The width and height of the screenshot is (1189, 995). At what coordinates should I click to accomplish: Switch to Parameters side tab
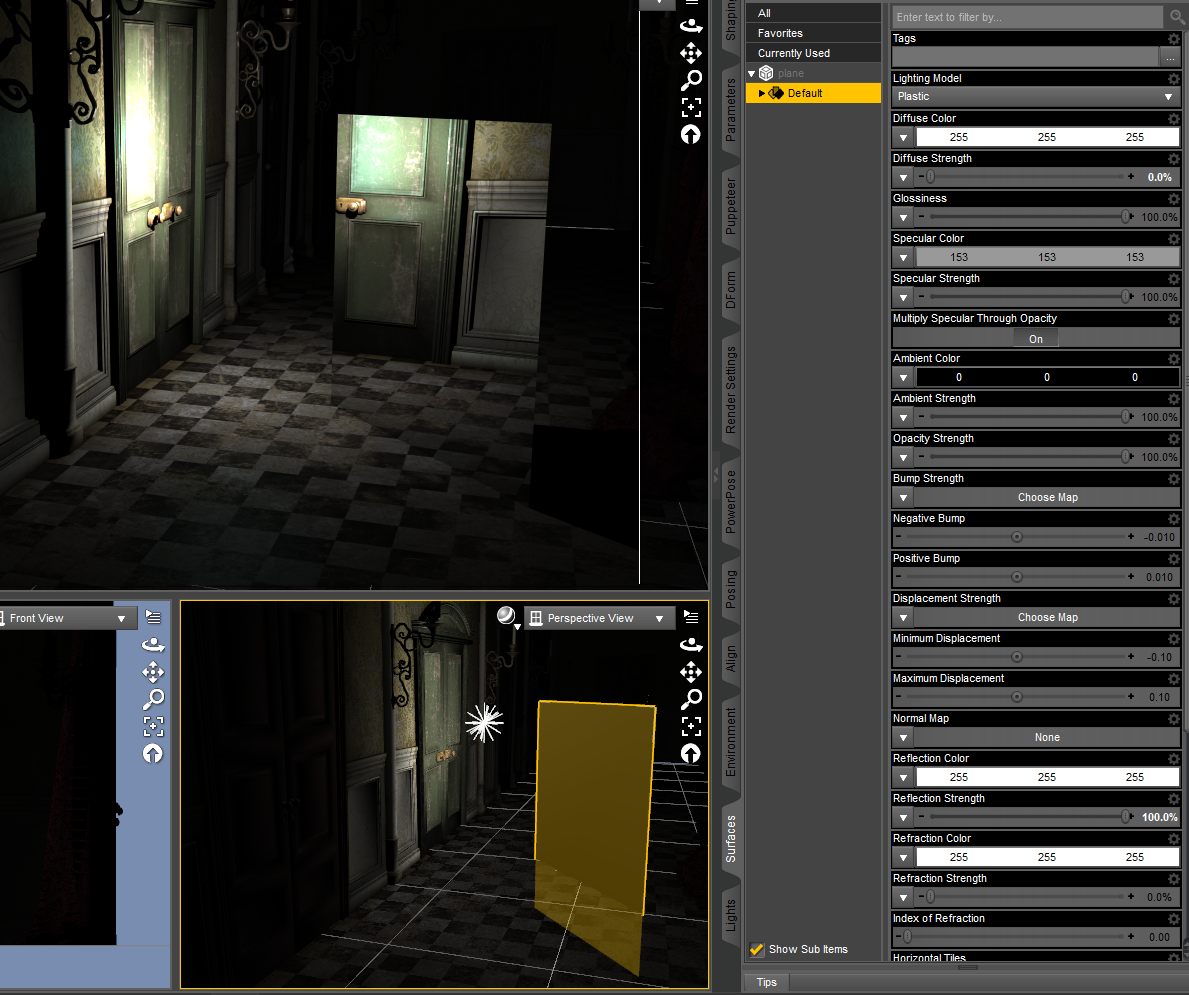(x=730, y=110)
